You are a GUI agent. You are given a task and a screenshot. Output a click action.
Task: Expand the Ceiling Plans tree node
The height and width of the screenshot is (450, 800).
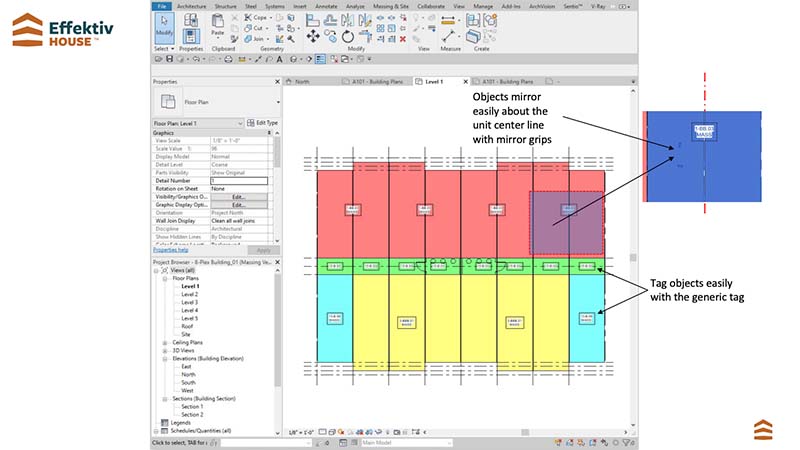pyautogui.click(x=164, y=342)
